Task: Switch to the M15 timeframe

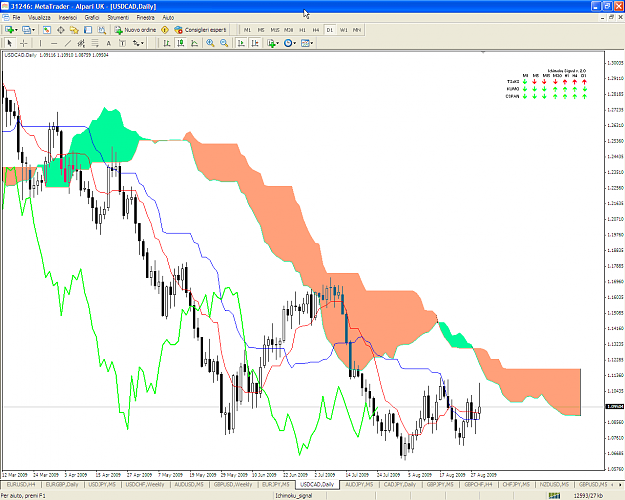Action: coord(275,30)
